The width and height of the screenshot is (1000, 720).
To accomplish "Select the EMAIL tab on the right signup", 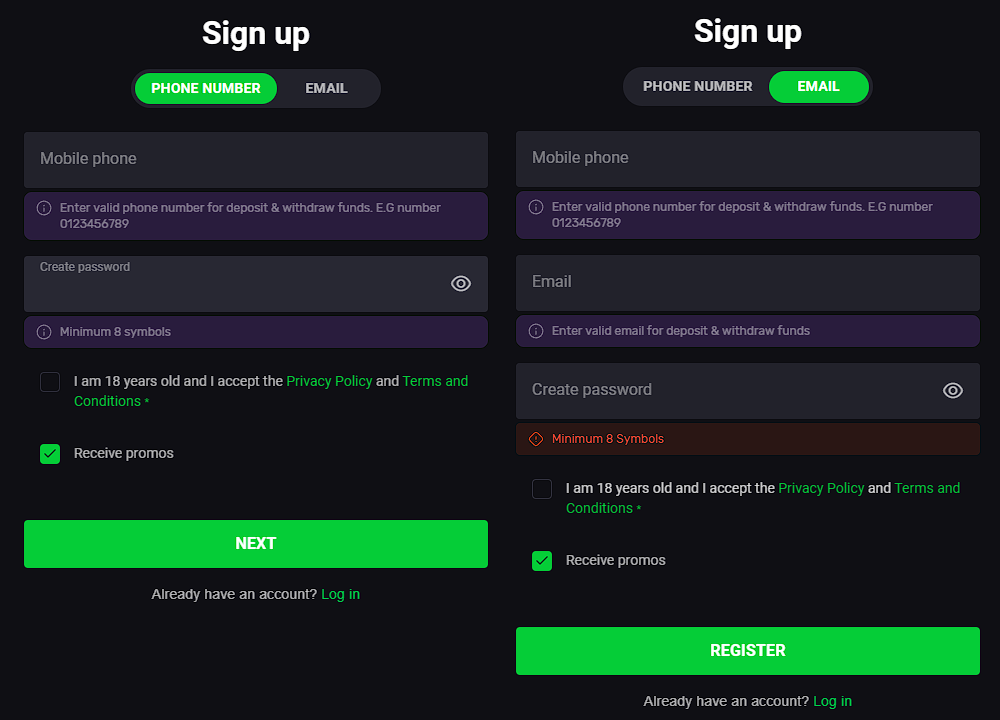I will pyautogui.click(x=819, y=86).
